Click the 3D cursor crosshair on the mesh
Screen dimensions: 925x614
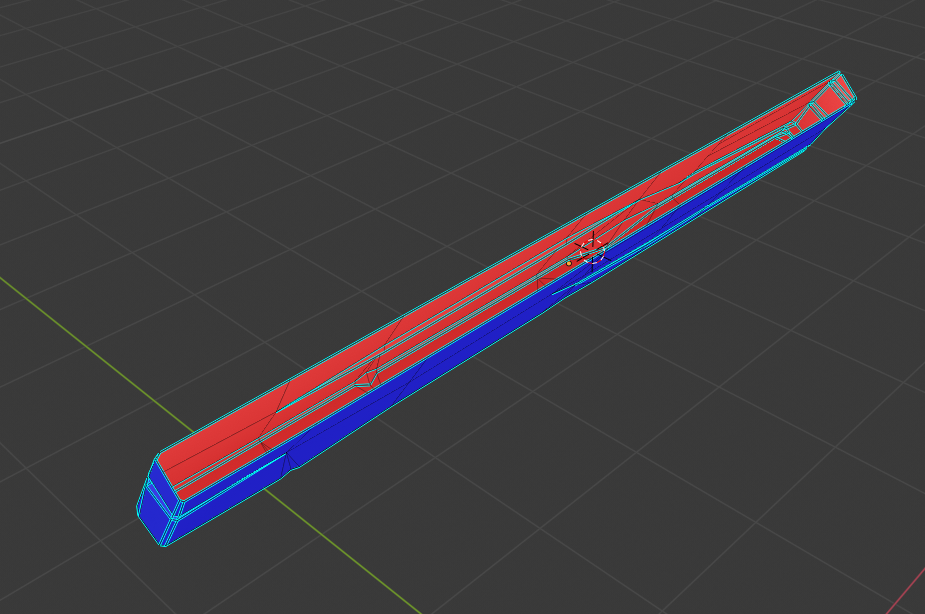coord(592,252)
